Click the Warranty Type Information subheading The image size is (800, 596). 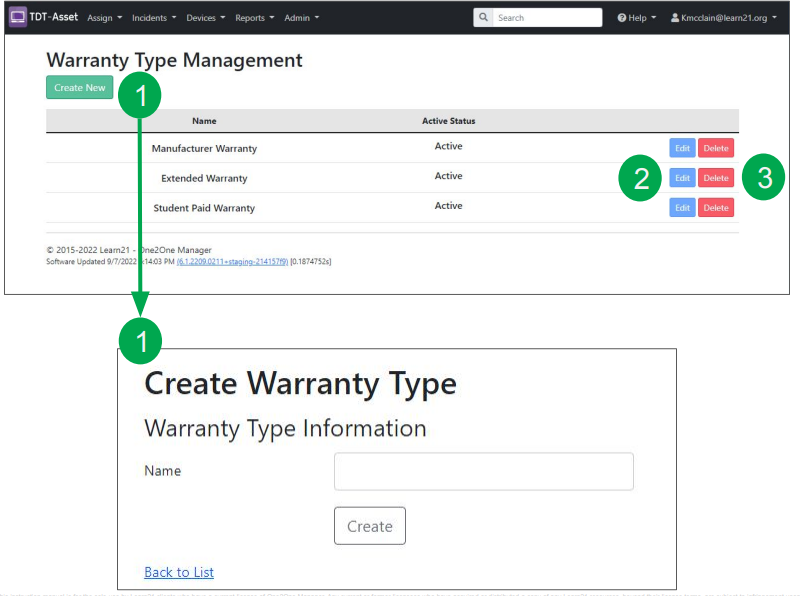point(285,428)
